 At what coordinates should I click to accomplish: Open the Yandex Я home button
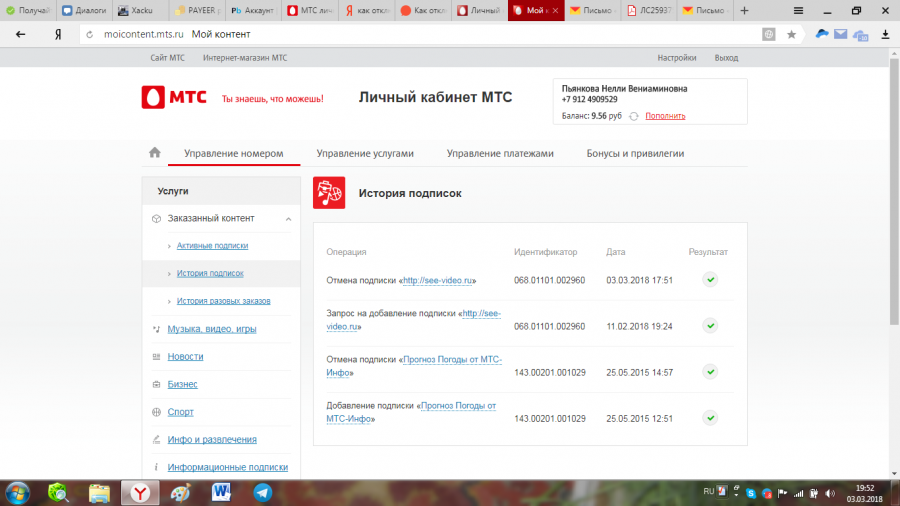tap(58, 34)
